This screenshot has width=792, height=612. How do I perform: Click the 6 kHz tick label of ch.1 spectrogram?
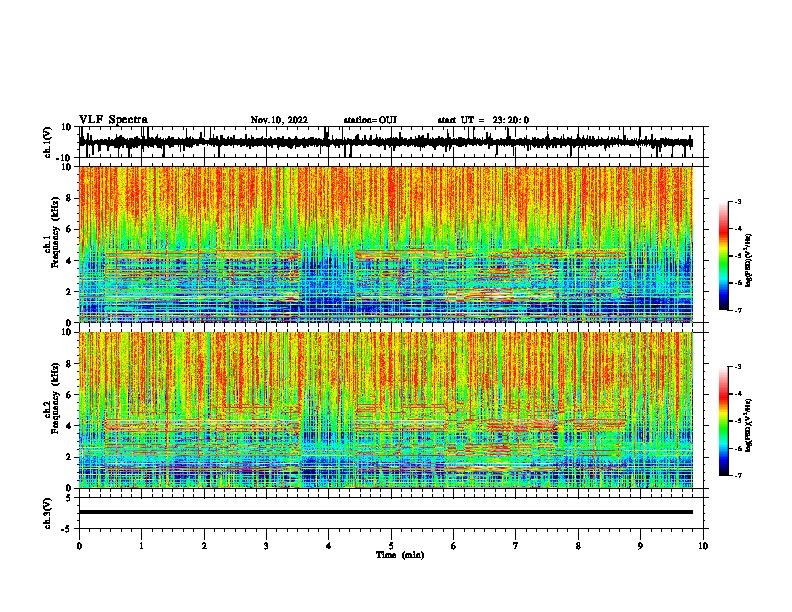pyautogui.click(x=69, y=230)
